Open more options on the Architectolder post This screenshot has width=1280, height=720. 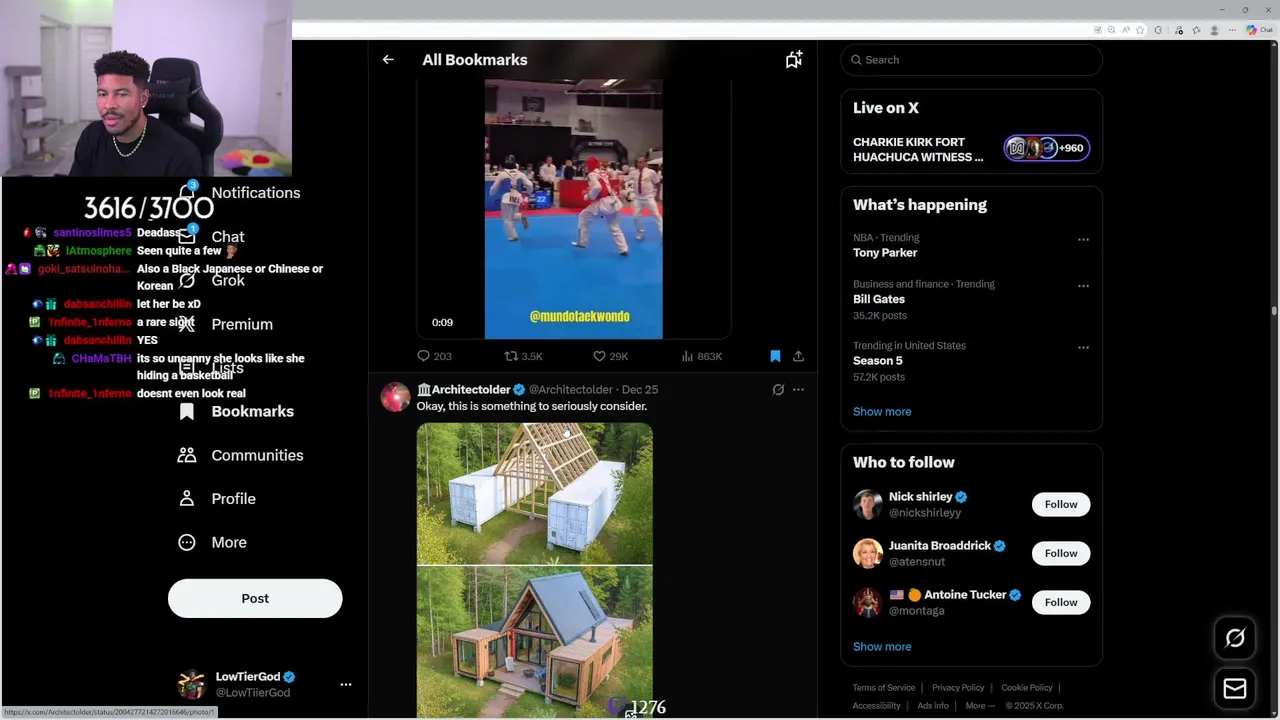[x=798, y=390]
